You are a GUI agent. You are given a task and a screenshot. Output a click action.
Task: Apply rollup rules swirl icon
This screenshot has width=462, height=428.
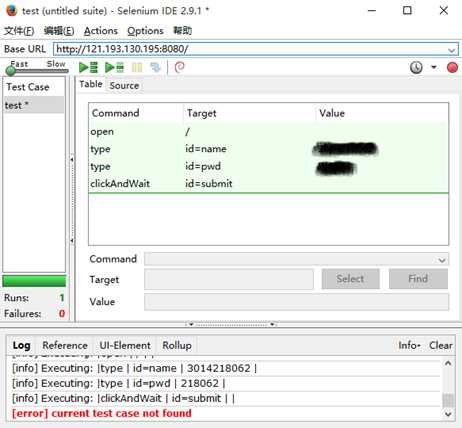tap(179, 67)
